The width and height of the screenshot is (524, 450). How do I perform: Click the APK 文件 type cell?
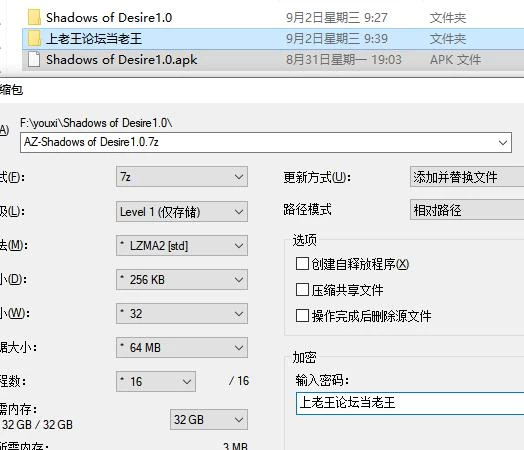(x=455, y=60)
